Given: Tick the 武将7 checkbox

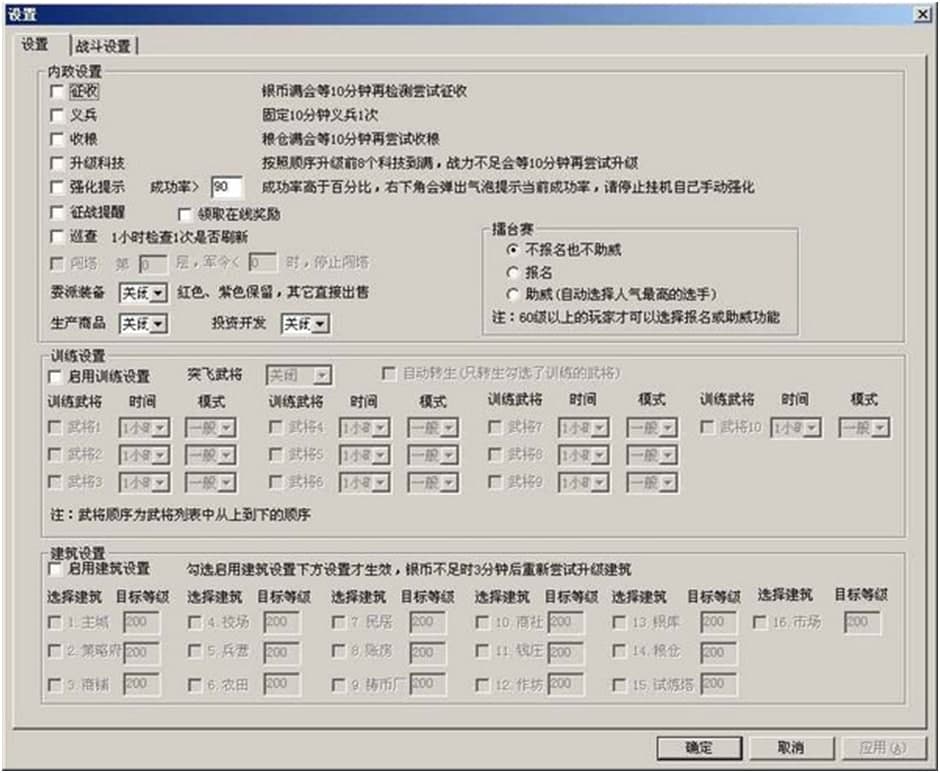Looking at the screenshot, I should coord(495,427).
